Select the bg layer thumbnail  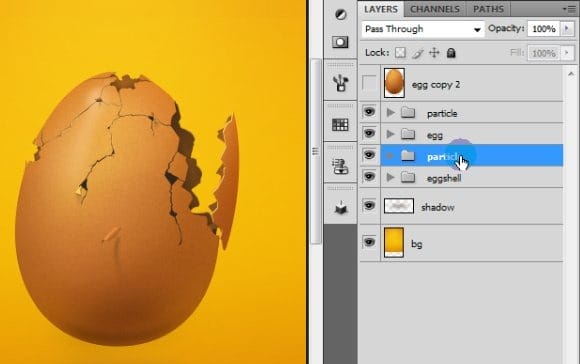(394, 242)
